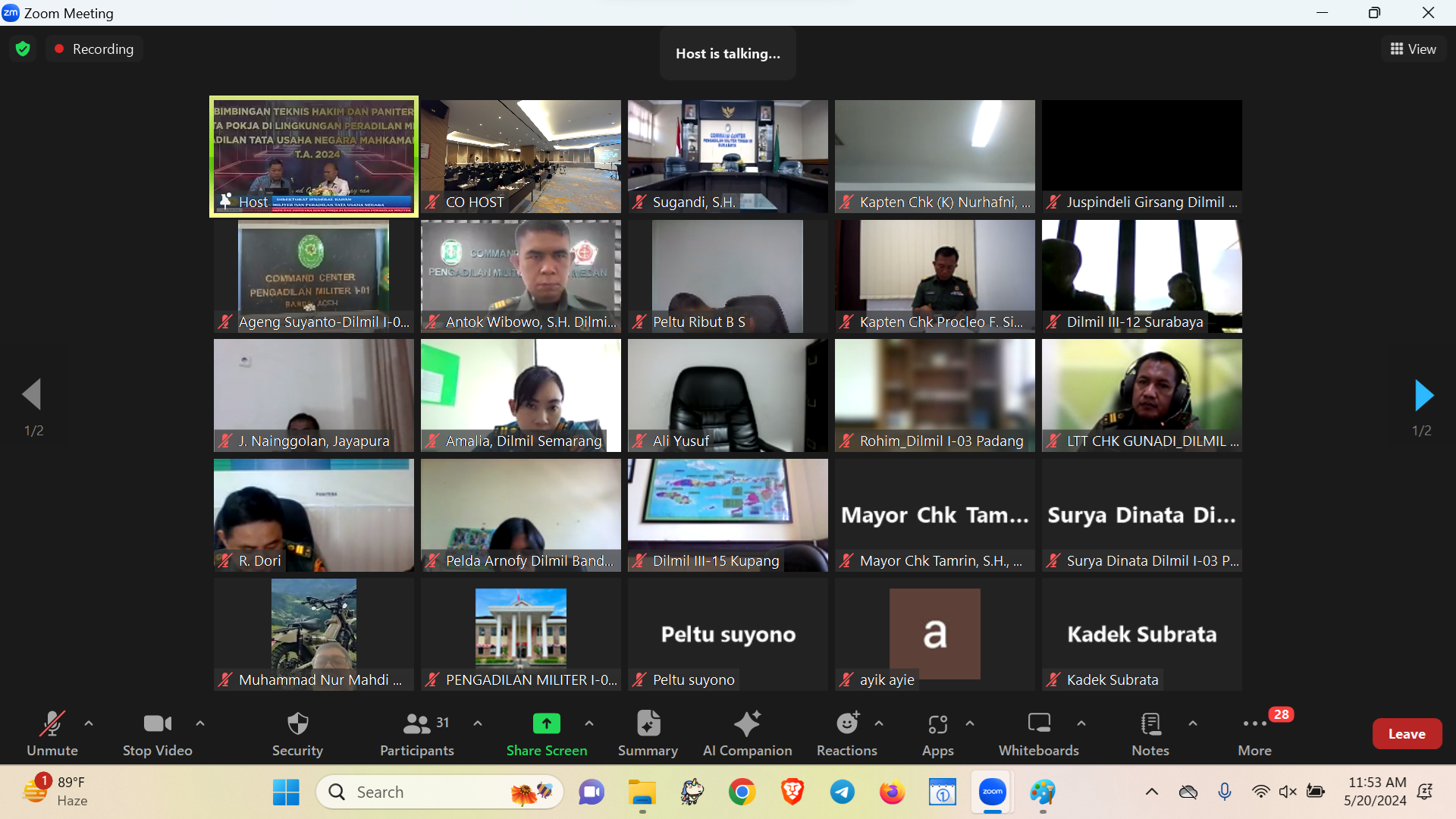Viewport: 1456px width, 819px height.
Task: Select Muhammad Nur Mahdi tile
Action: coord(314,635)
